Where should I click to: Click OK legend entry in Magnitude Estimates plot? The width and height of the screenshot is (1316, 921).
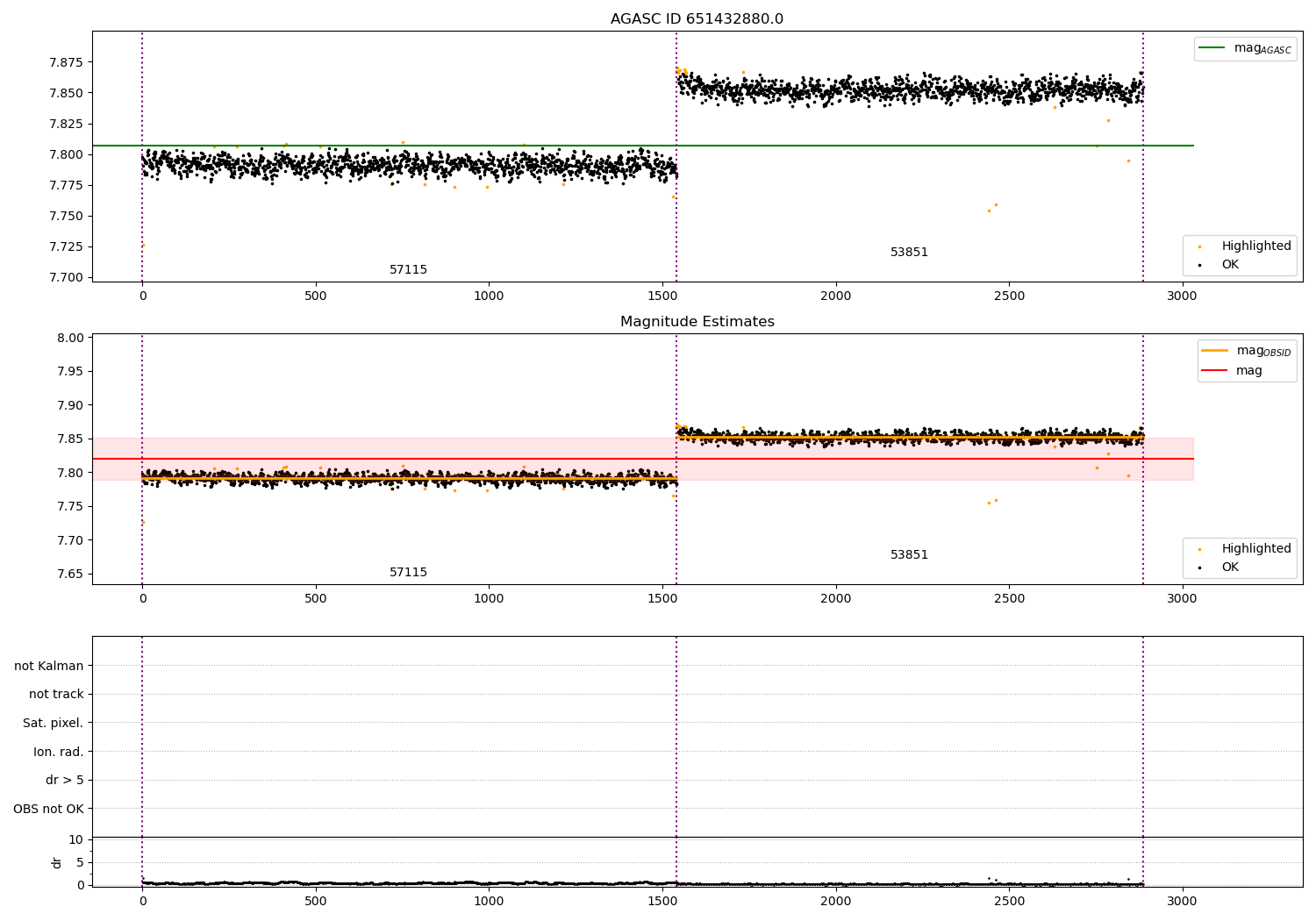1230,567
